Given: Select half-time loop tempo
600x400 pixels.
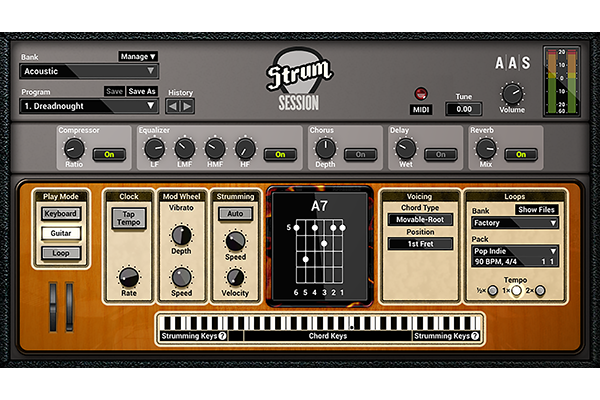Looking at the screenshot, I should point(493,291).
